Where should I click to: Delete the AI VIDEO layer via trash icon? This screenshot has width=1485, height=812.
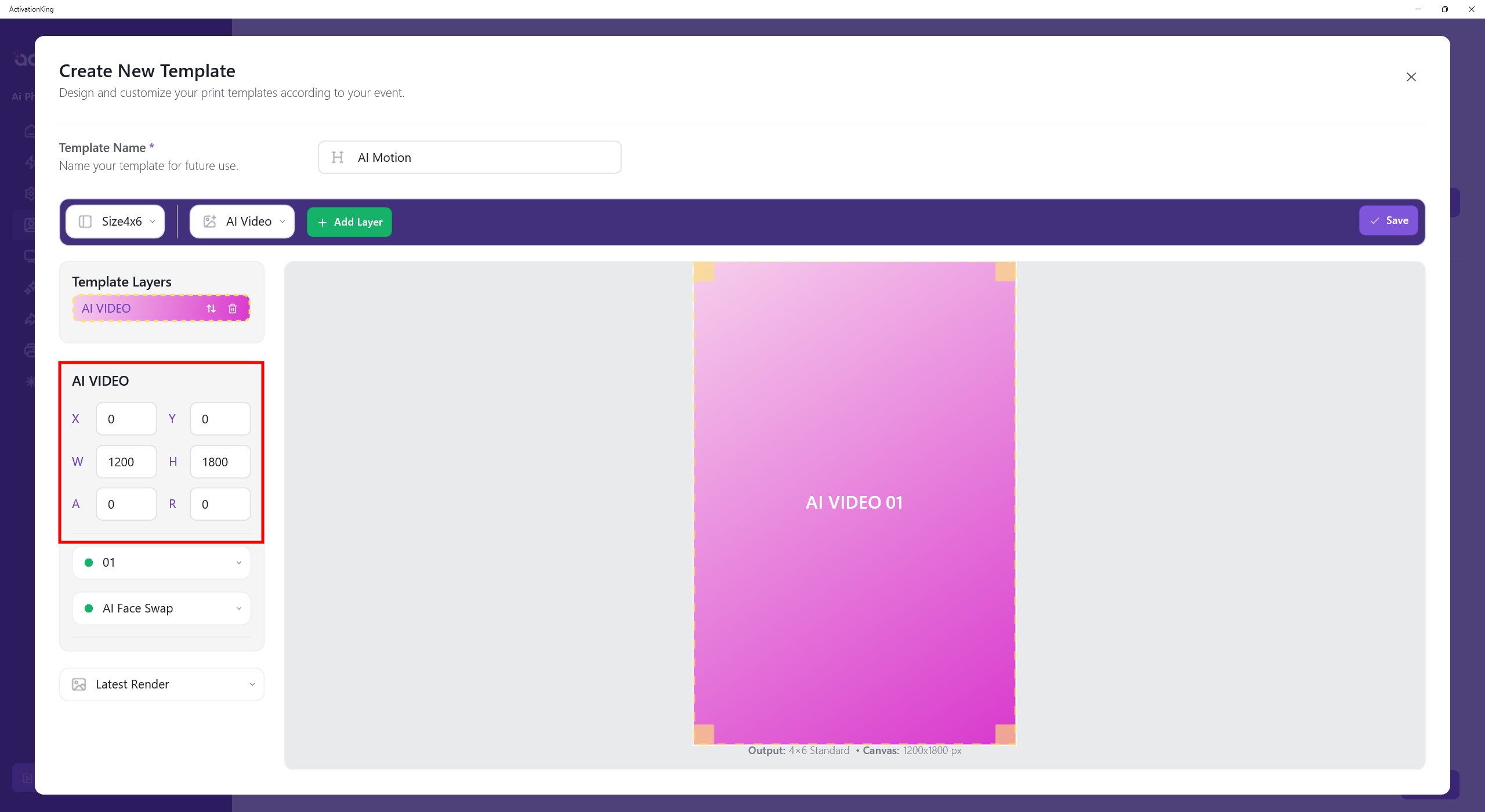pos(233,309)
